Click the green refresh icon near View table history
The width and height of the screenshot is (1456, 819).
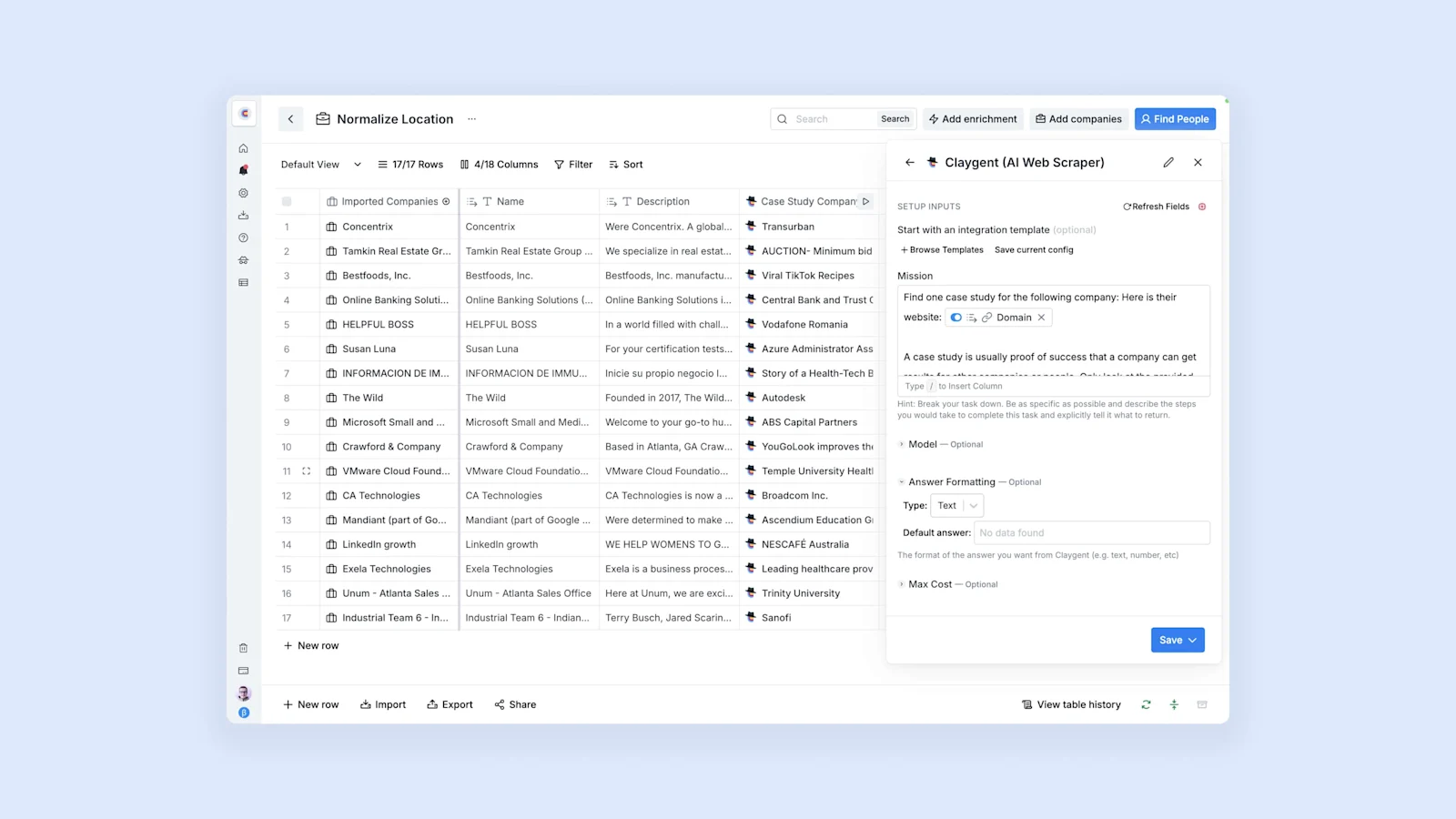click(x=1146, y=703)
